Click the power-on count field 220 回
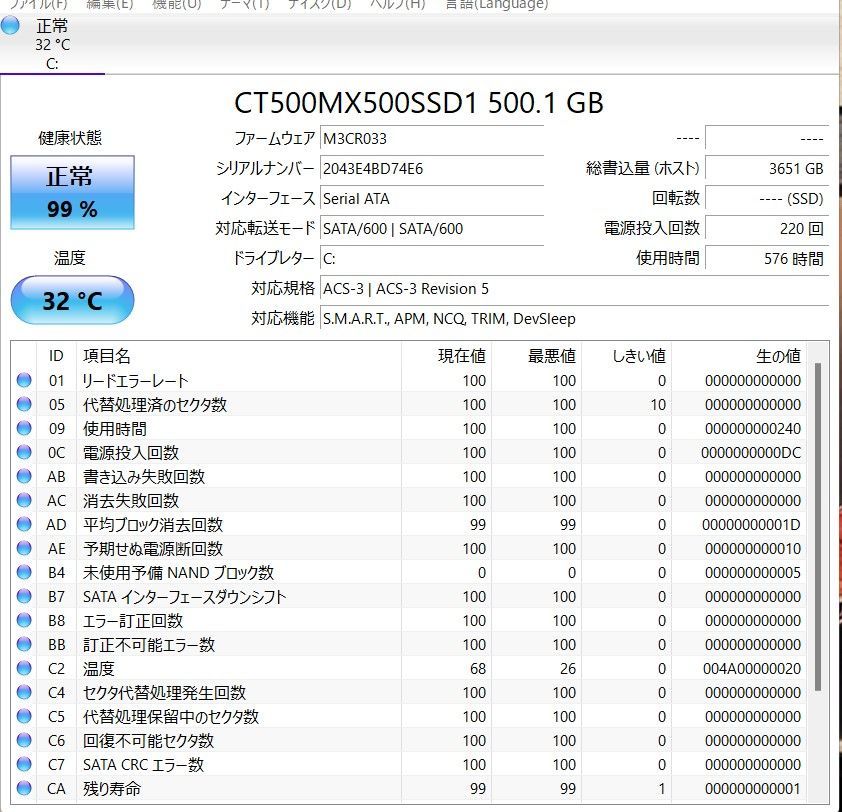The height and width of the screenshot is (812, 842). pyautogui.click(x=767, y=229)
